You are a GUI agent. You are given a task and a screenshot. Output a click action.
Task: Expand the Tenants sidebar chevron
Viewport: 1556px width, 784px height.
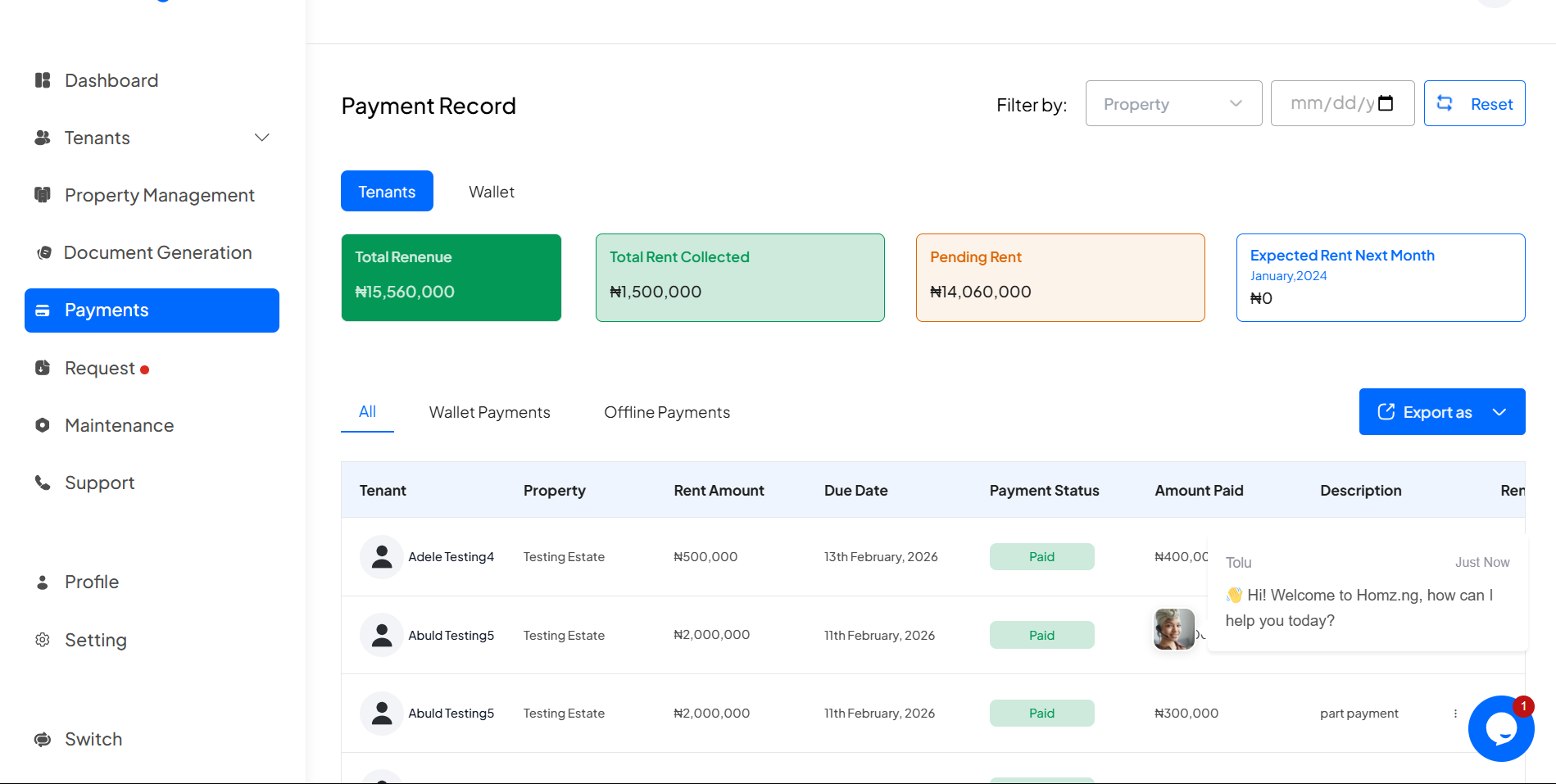(262, 138)
